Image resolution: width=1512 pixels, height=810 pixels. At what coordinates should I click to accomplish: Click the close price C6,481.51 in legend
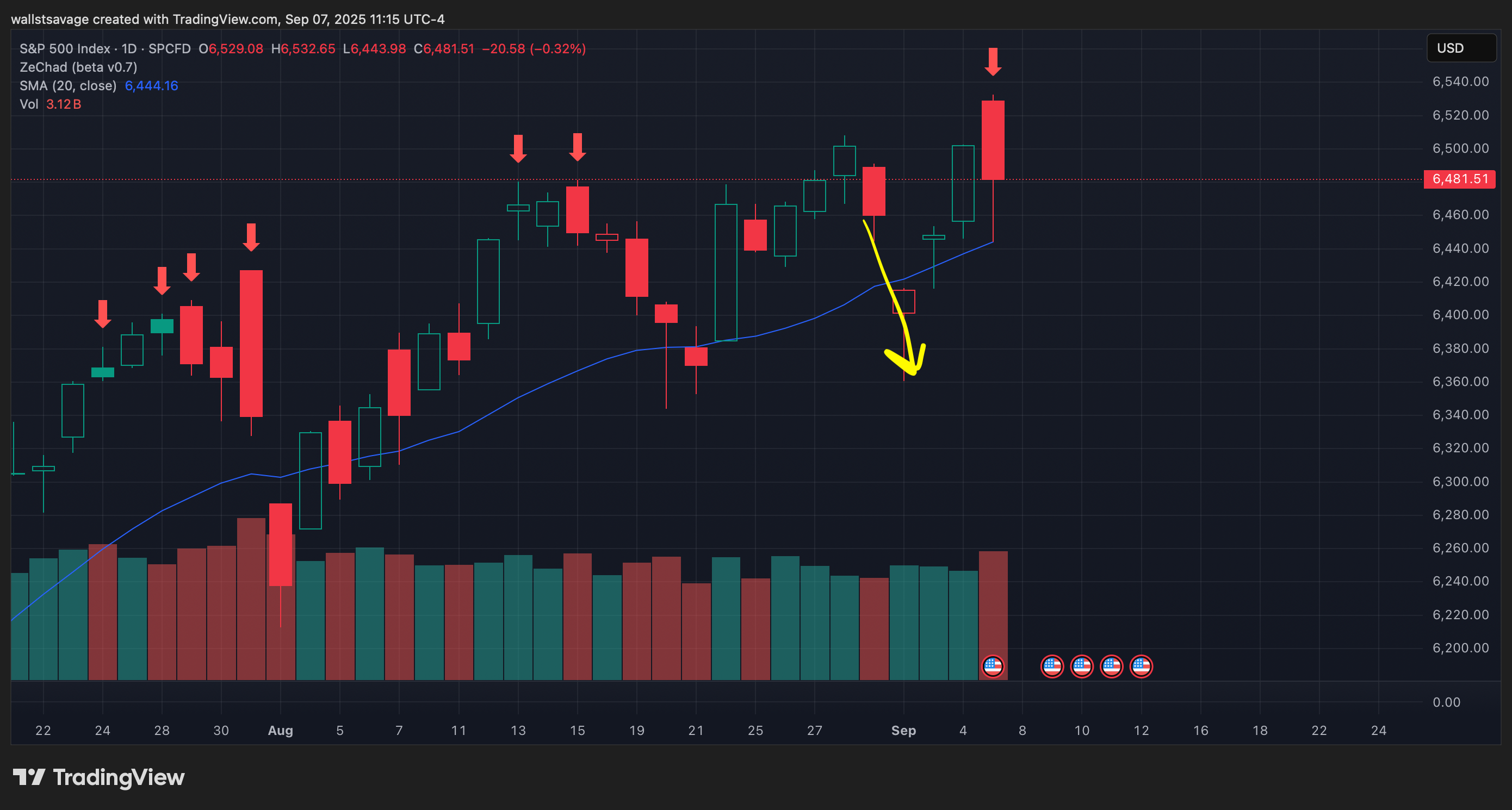pyautogui.click(x=444, y=49)
